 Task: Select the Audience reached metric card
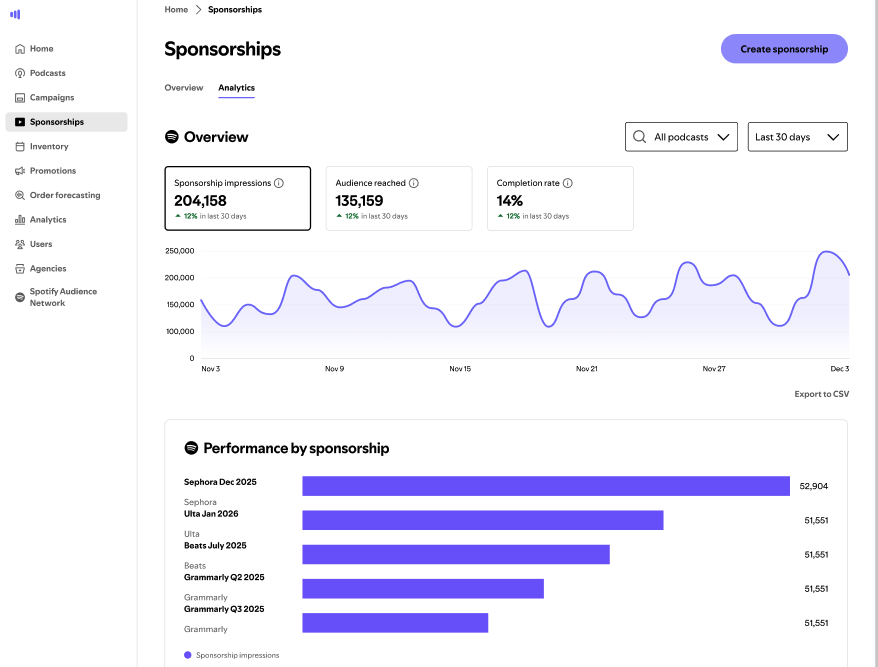pos(399,198)
